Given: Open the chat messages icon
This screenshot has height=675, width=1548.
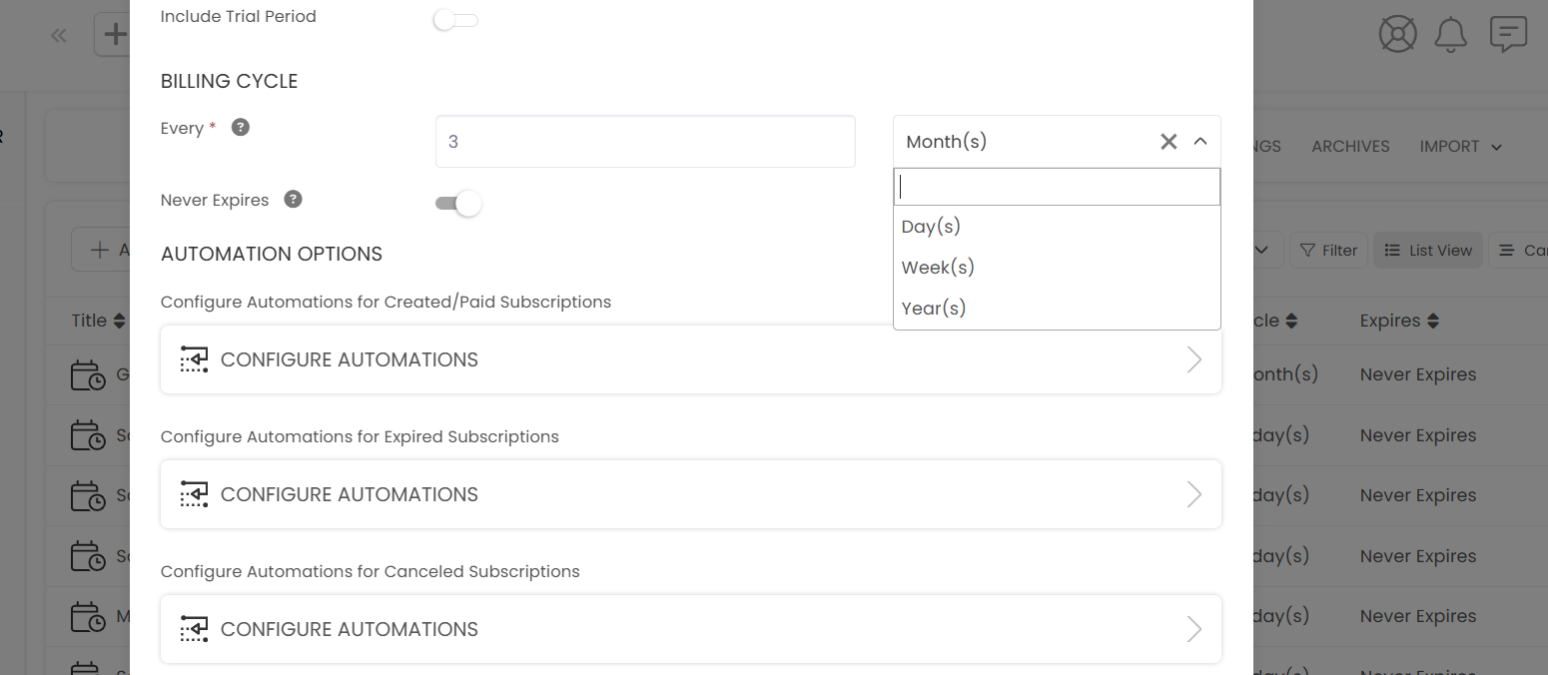Looking at the screenshot, I should coord(1508,34).
